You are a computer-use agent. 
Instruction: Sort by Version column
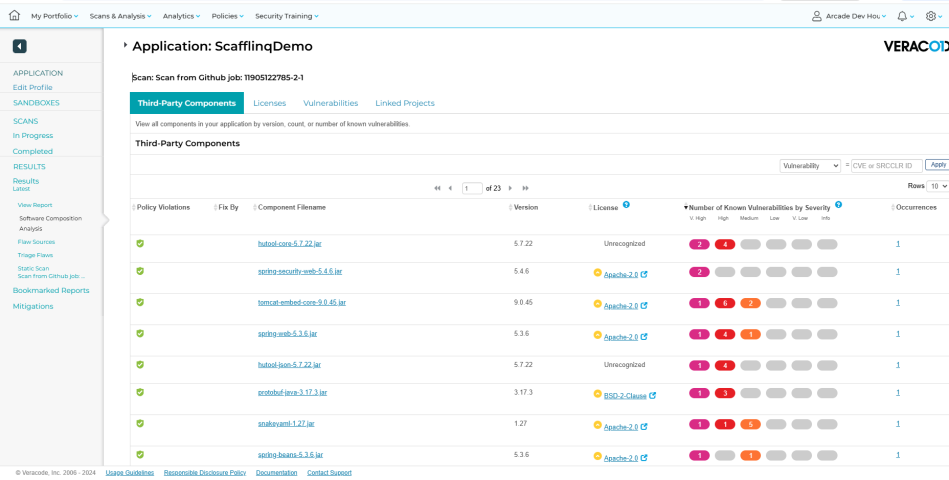coord(525,208)
